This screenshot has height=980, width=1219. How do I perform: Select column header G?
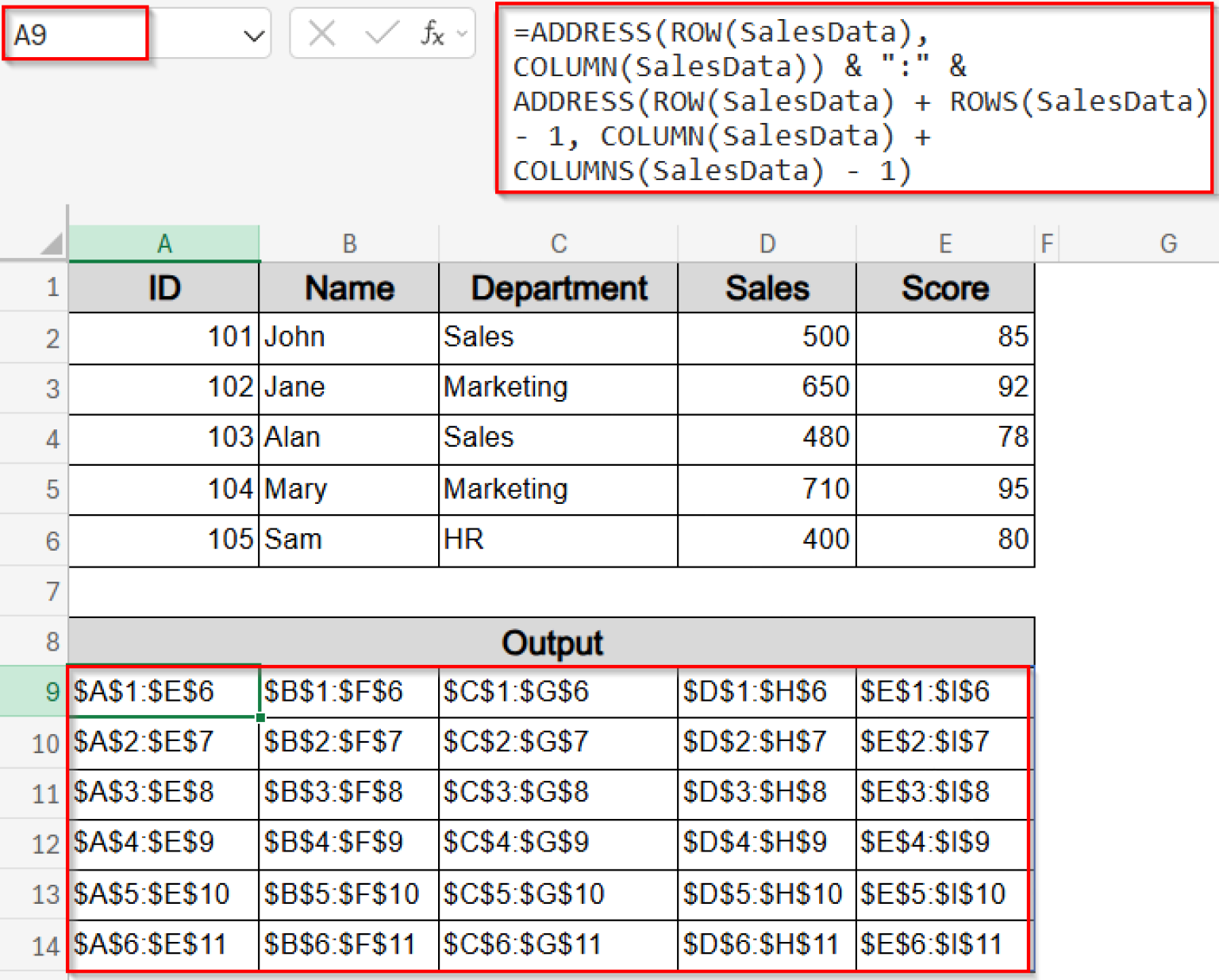(1167, 243)
